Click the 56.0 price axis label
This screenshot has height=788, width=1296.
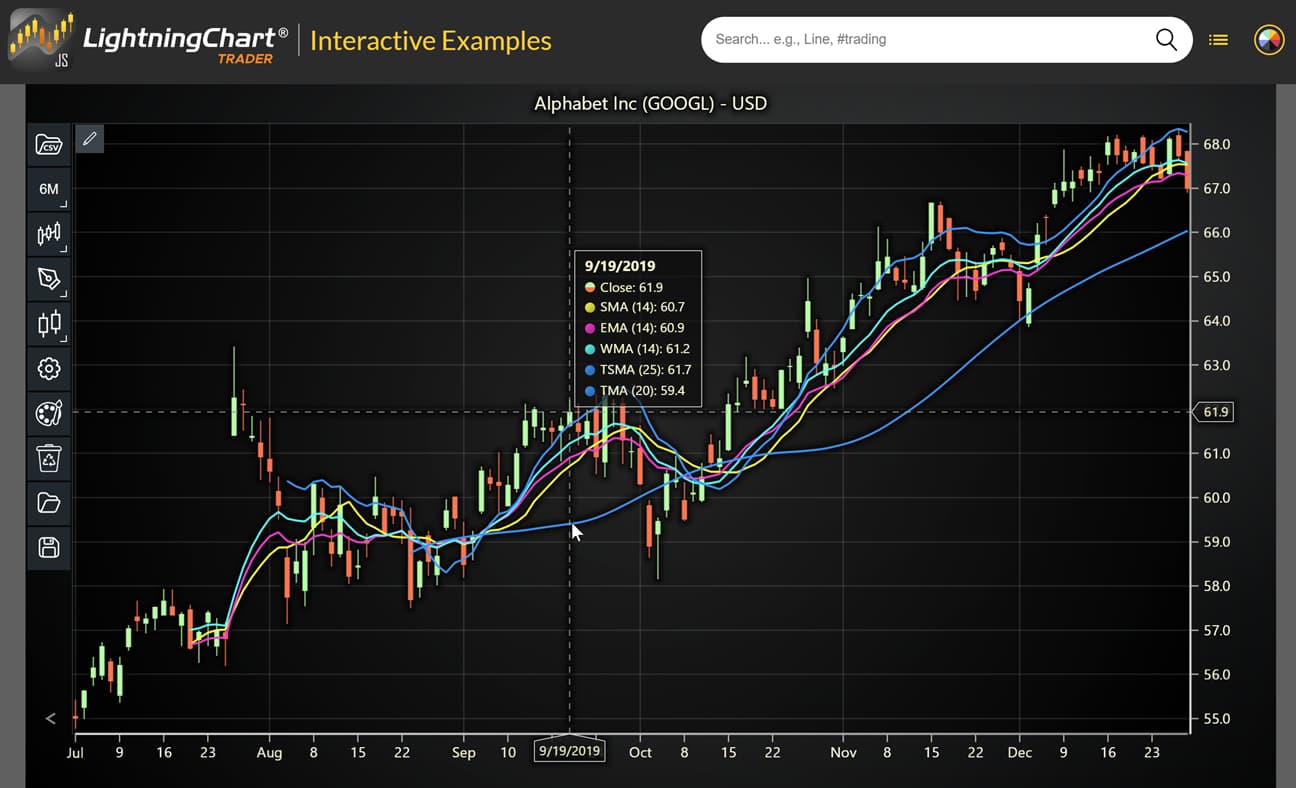[1216, 674]
